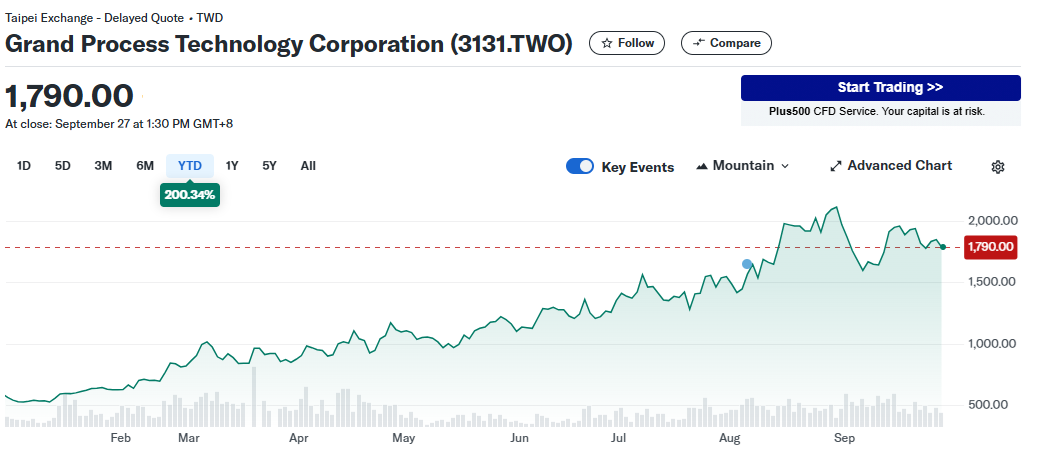Select the YTD time range

190,166
